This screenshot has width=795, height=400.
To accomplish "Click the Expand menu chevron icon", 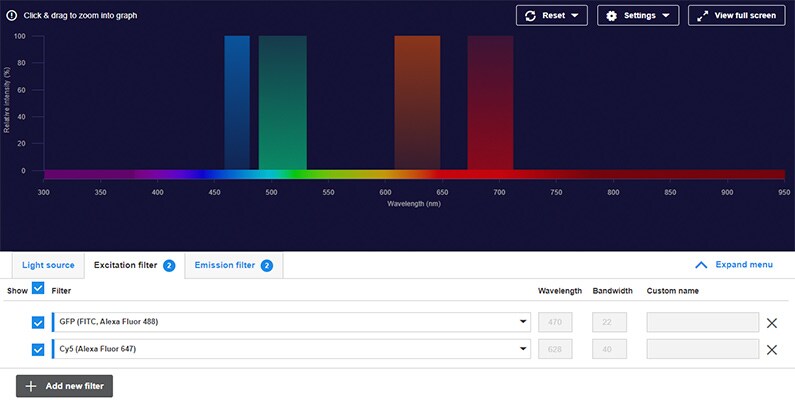I will click(701, 265).
